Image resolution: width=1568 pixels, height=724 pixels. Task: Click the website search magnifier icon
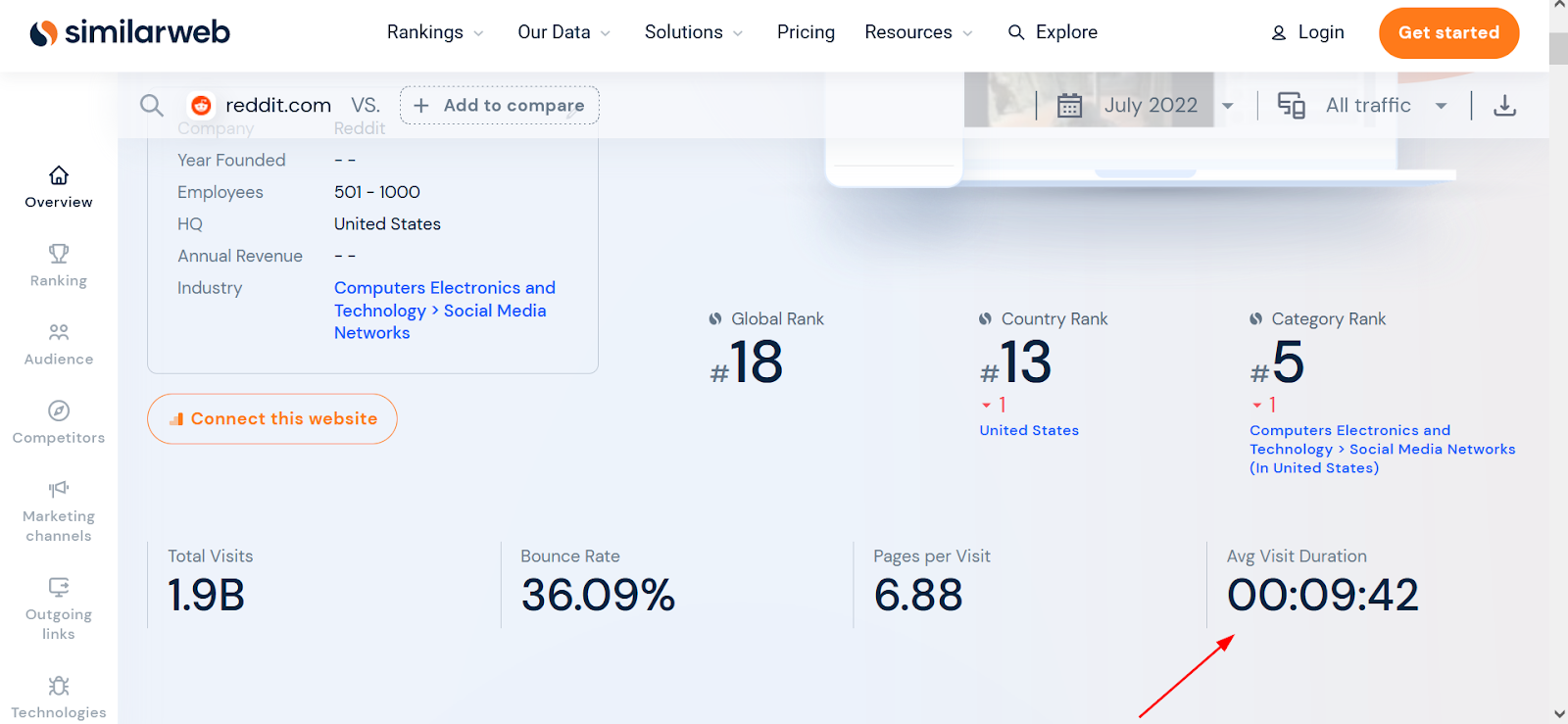[151, 105]
